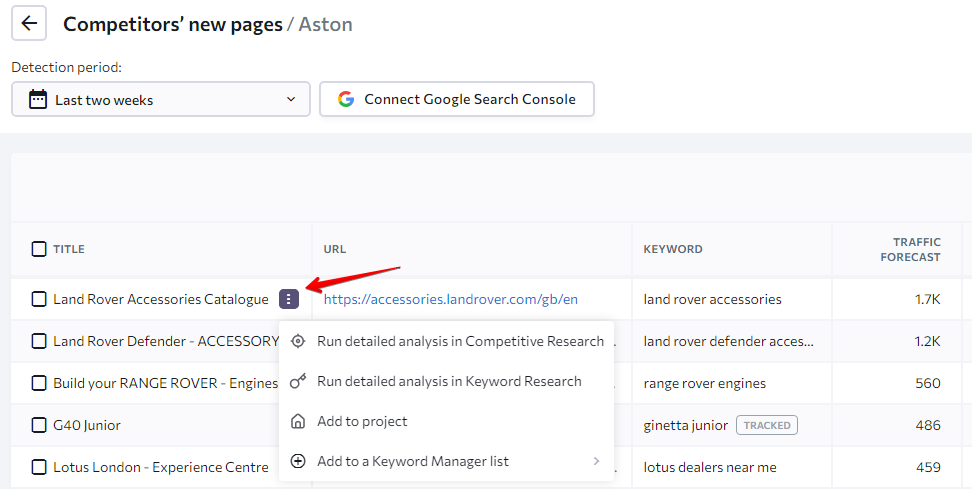Click the Aston breadcrumb text
Viewport: 972px width, 489px height.
325,24
